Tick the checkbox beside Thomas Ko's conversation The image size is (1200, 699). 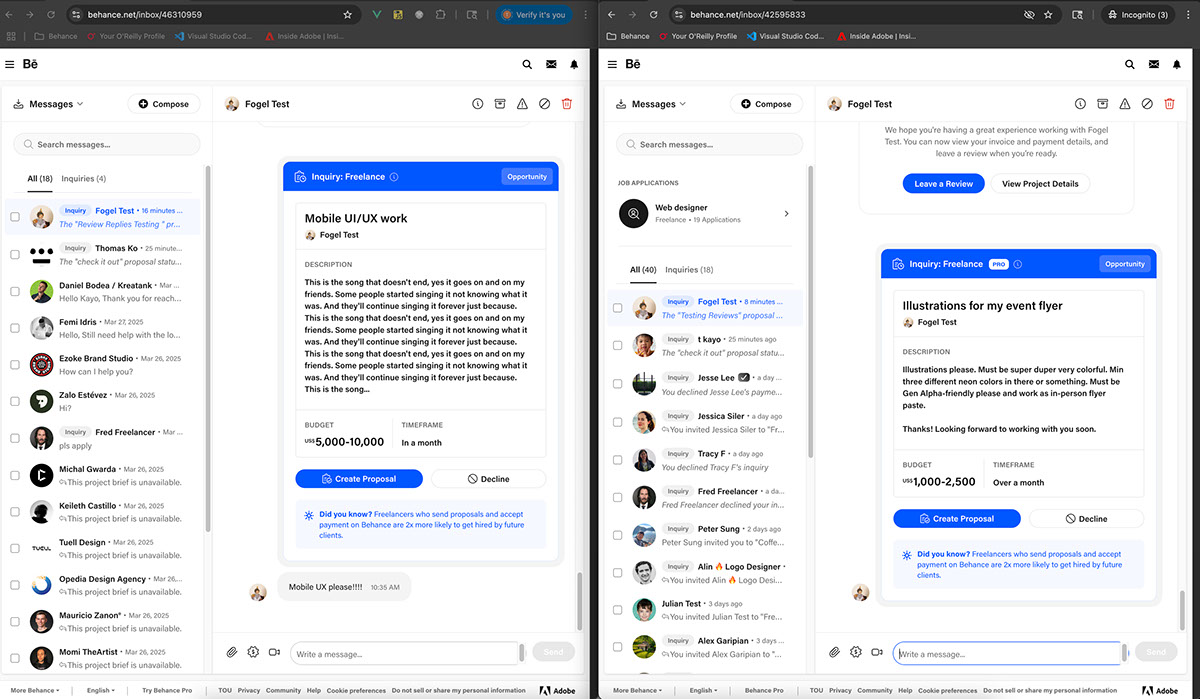pyautogui.click(x=15, y=254)
